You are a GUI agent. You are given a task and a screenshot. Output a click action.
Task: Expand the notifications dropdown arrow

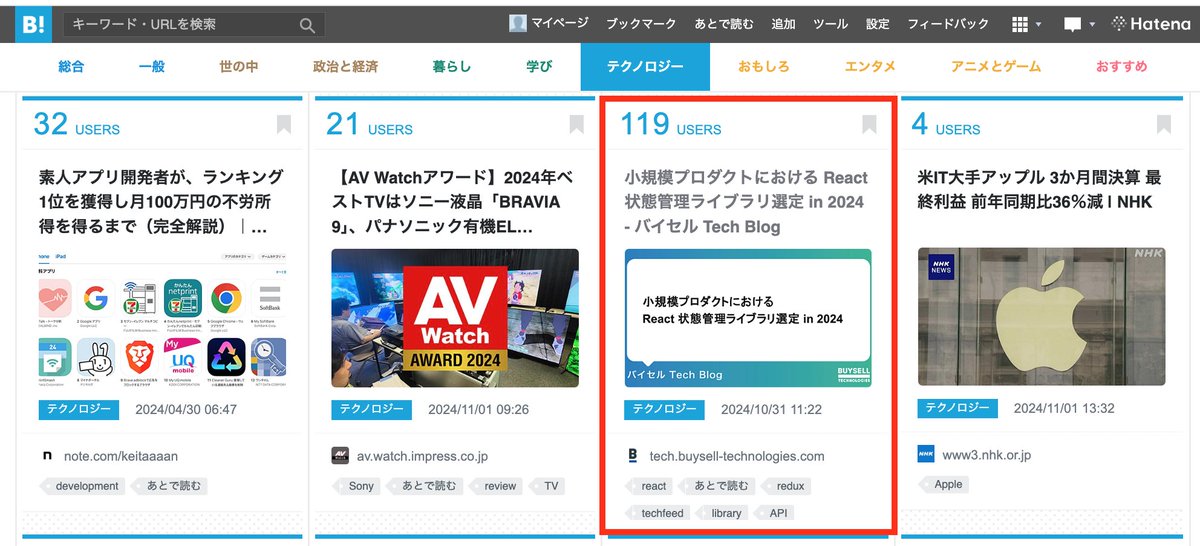(1092, 24)
